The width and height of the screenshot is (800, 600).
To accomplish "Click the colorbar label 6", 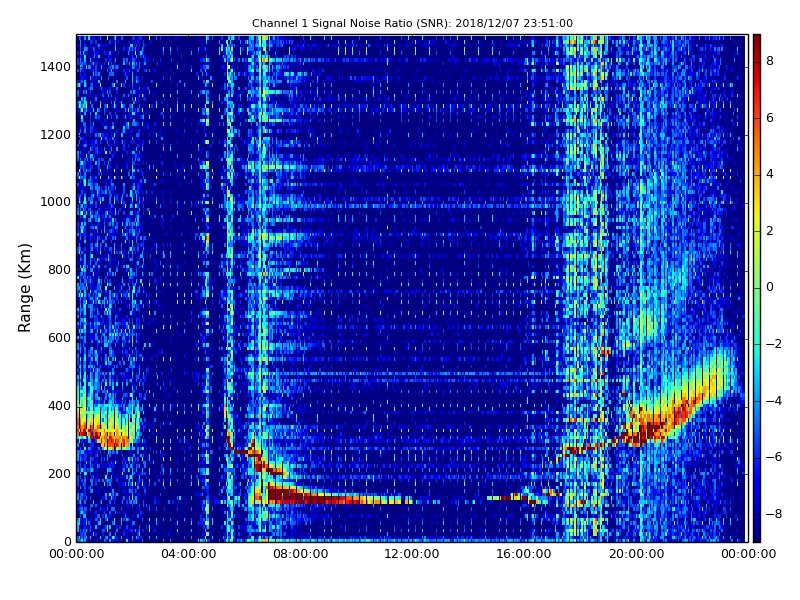I will tap(770, 118).
